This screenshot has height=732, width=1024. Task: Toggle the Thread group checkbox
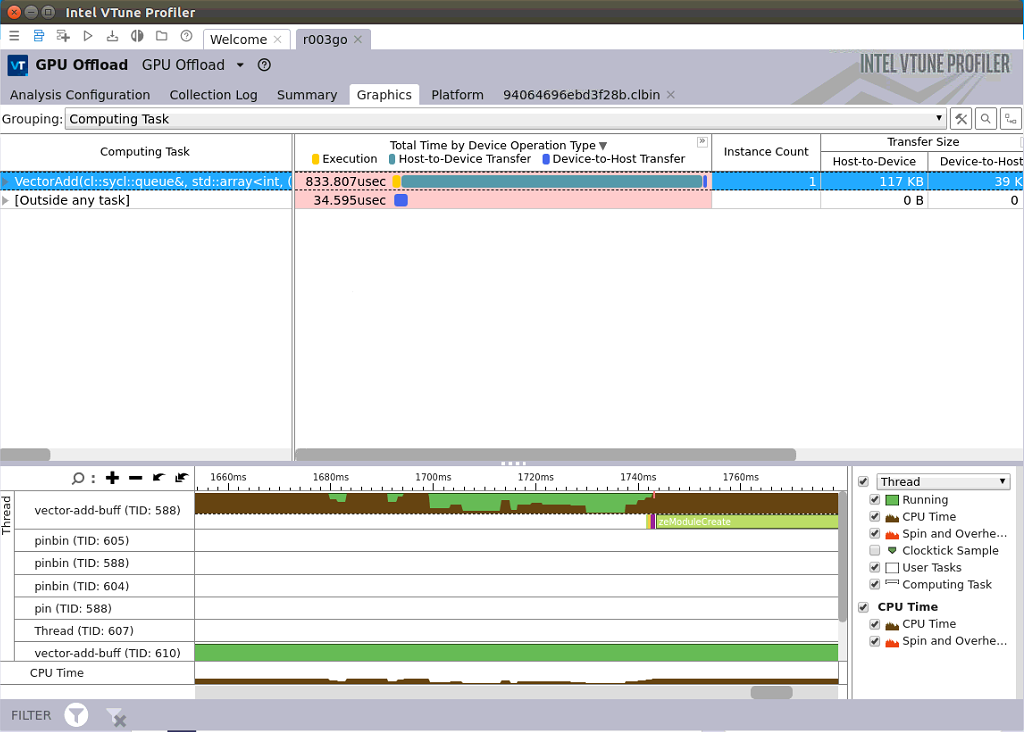click(x=863, y=481)
